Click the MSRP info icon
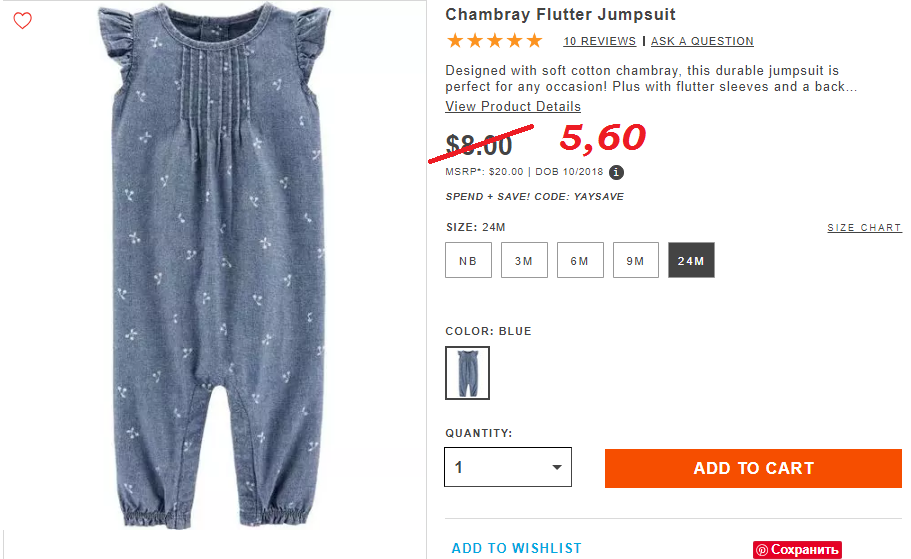 click(x=616, y=173)
